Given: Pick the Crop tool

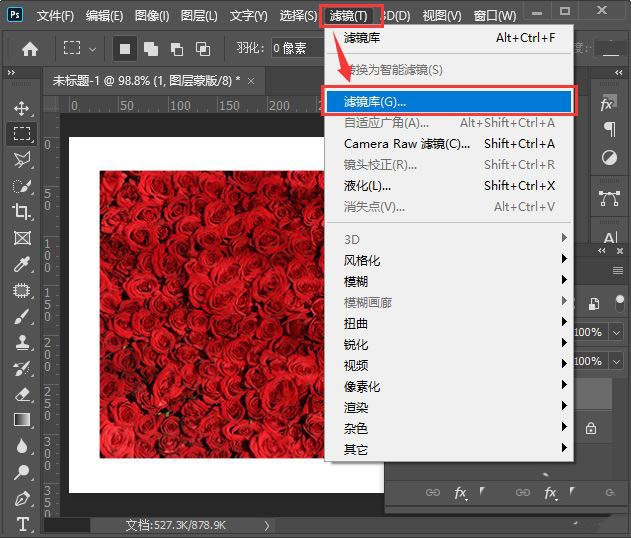Looking at the screenshot, I should (22, 211).
